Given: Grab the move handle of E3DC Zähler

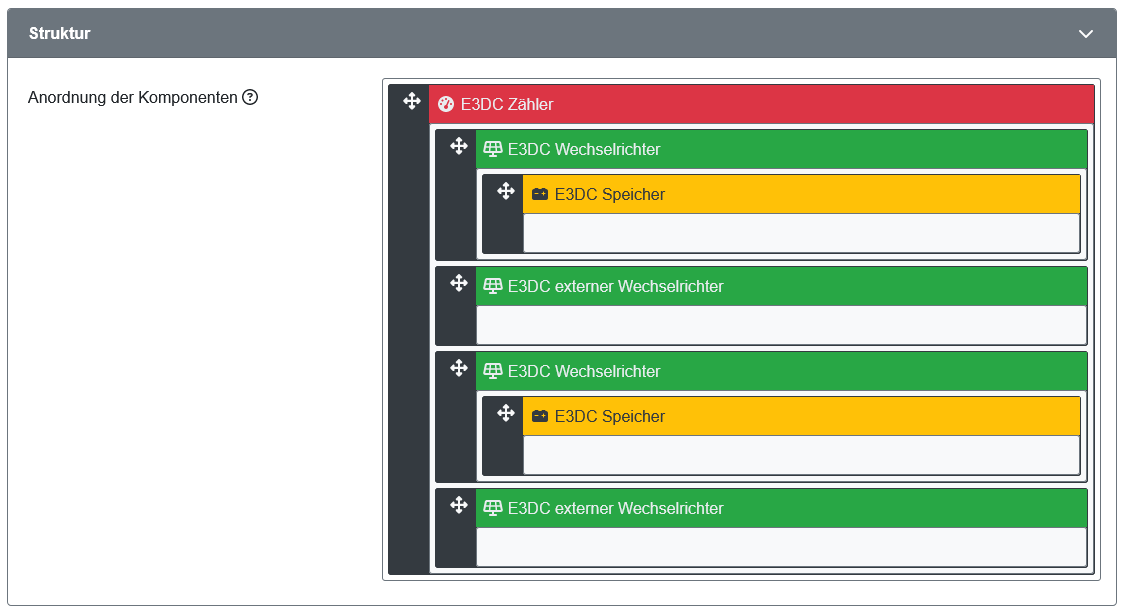Looking at the screenshot, I should click(x=412, y=101).
